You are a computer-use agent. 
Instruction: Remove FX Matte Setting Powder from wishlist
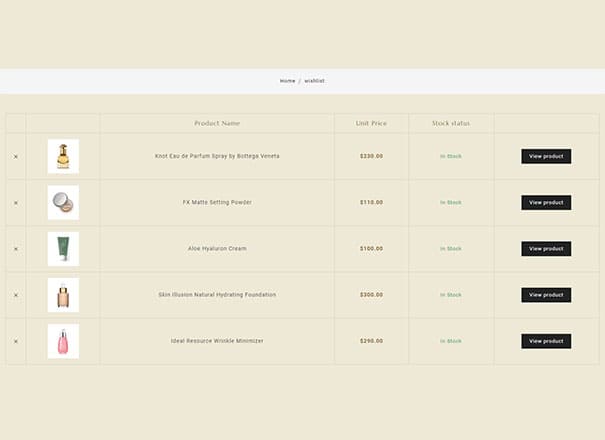click(16, 203)
